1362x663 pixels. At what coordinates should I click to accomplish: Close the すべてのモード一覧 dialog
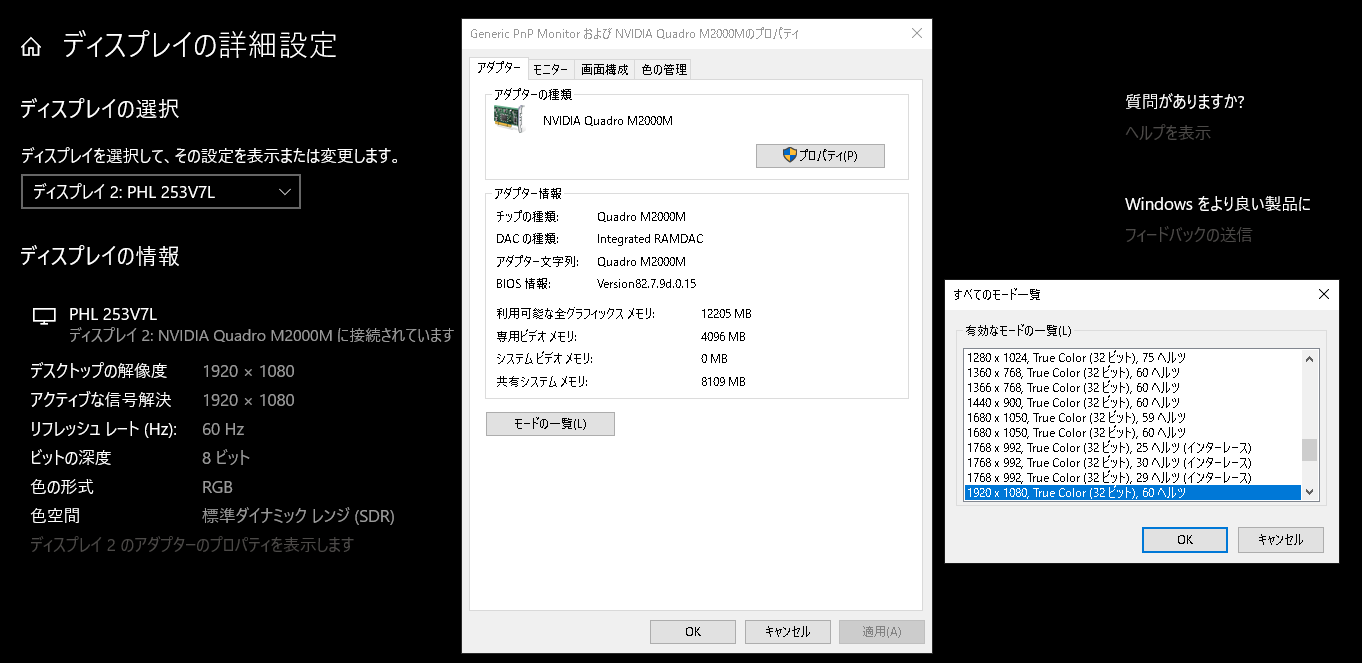point(1324,294)
